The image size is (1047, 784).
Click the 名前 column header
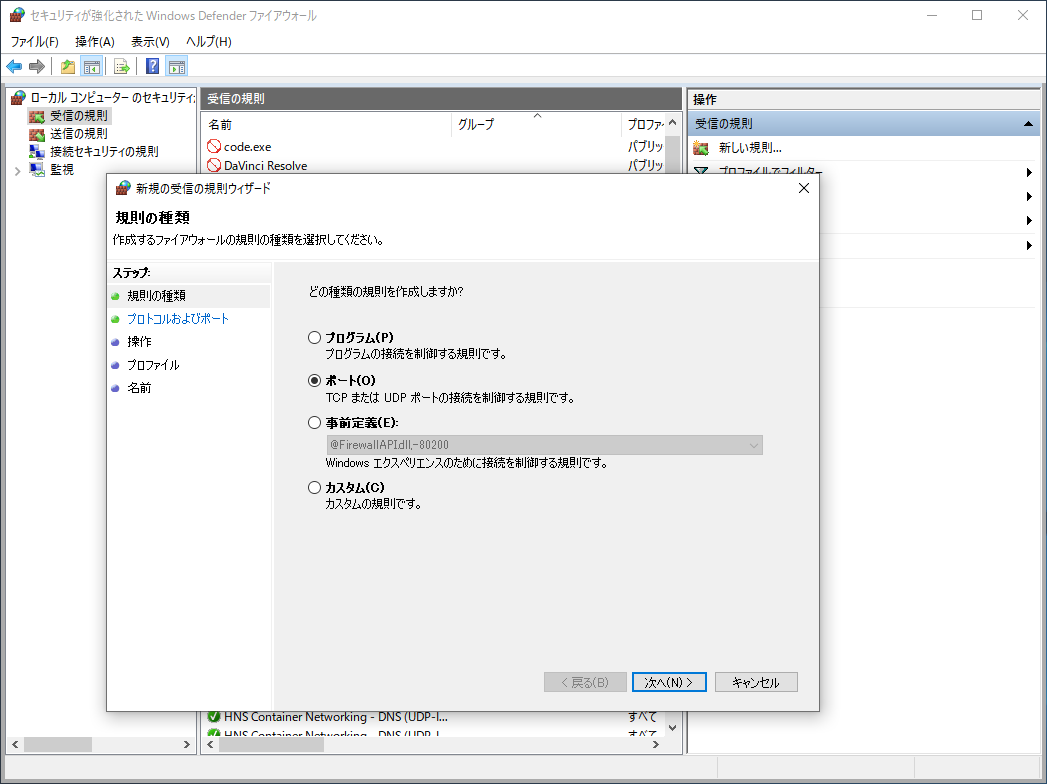pyautogui.click(x=220, y=125)
